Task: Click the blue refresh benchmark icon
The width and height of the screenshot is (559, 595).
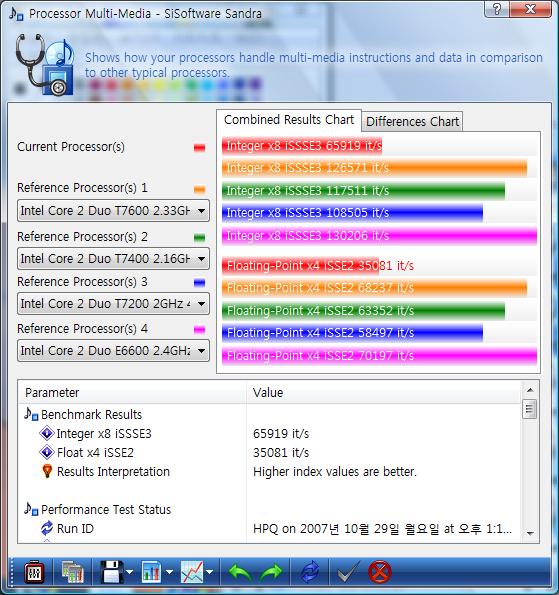Action: 310,572
